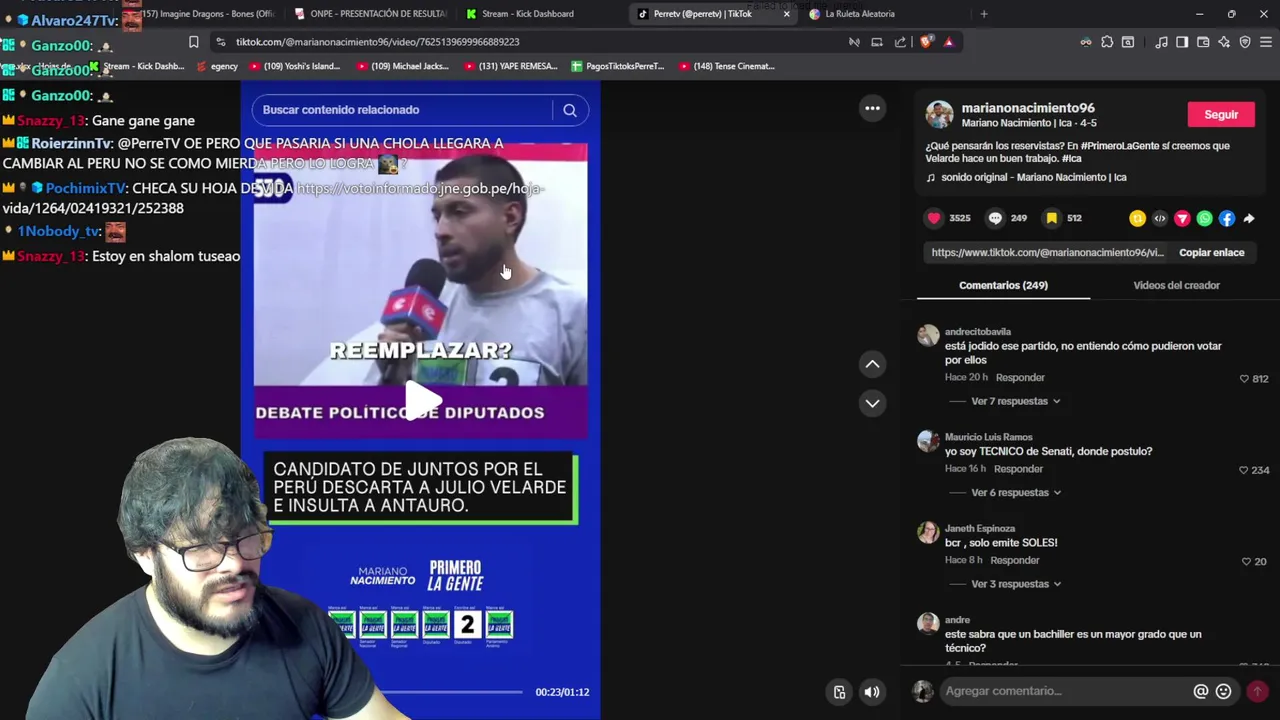Share the video to WhatsApp
This screenshot has width=1280, height=720.
[x=1204, y=218]
